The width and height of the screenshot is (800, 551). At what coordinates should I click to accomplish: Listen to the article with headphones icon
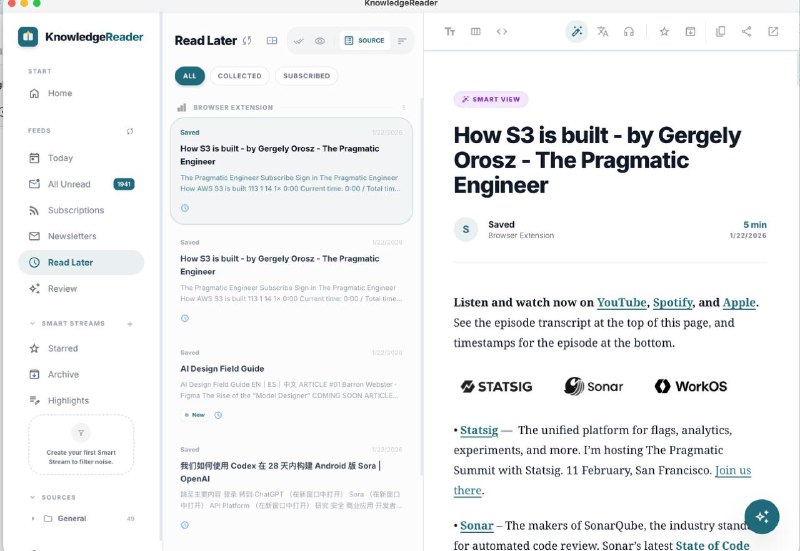tap(629, 32)
